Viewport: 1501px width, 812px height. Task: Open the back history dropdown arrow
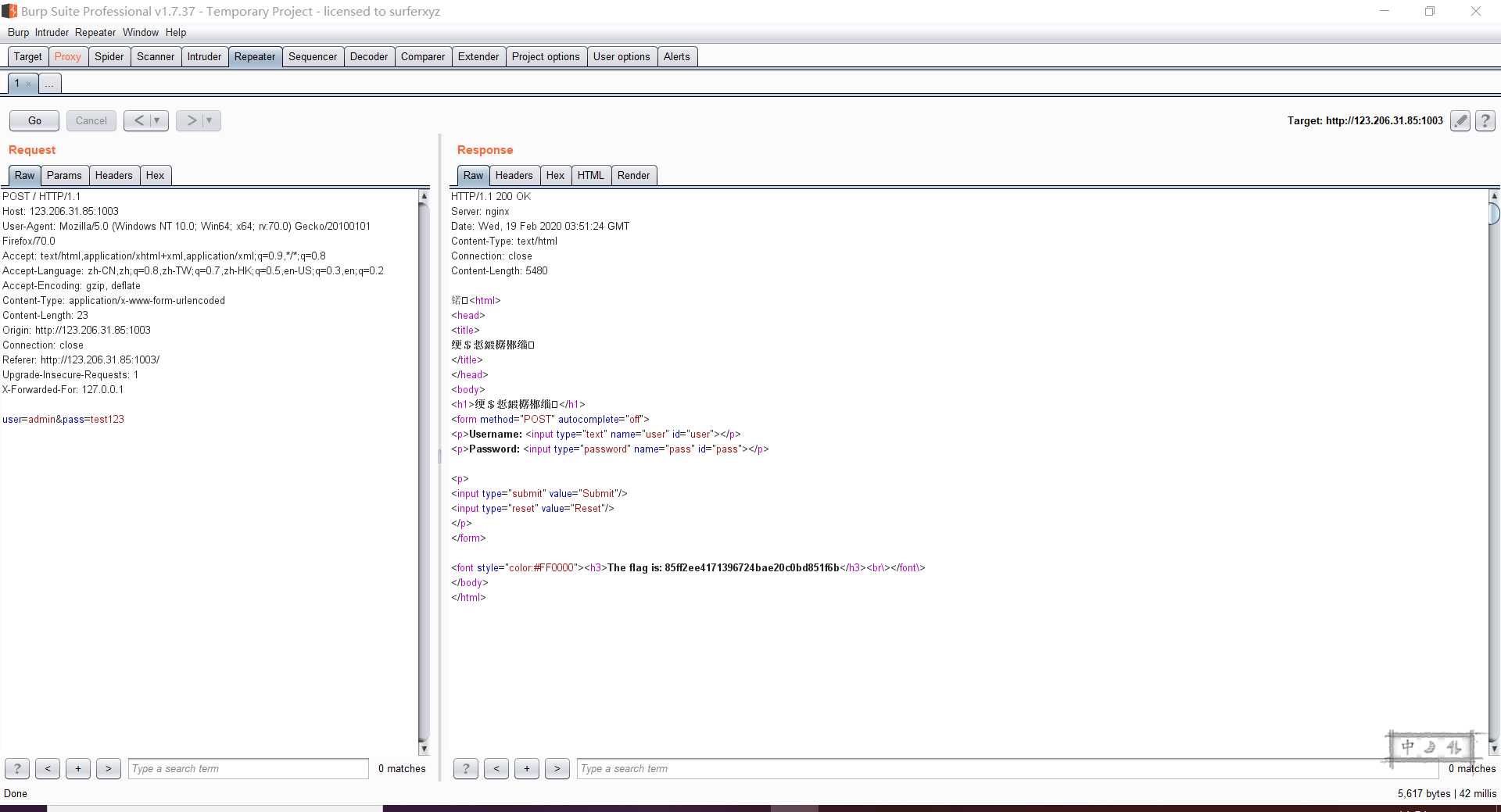tap(157, 120)
